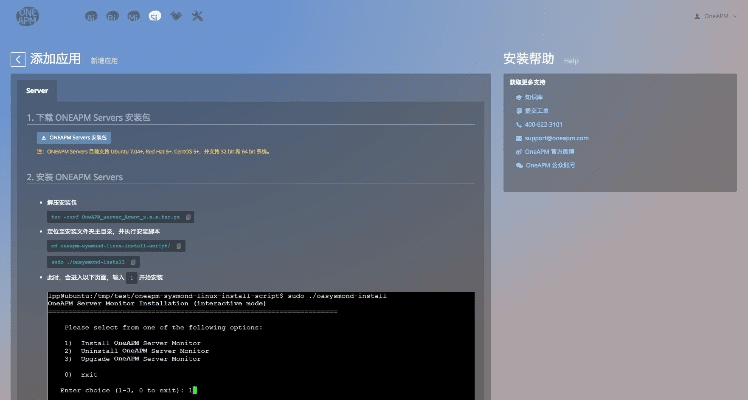The height and width of the screenshot is (400, 748).
Task: Open the 知识库 knowledge base link
Action: click(x=535, y=97)
